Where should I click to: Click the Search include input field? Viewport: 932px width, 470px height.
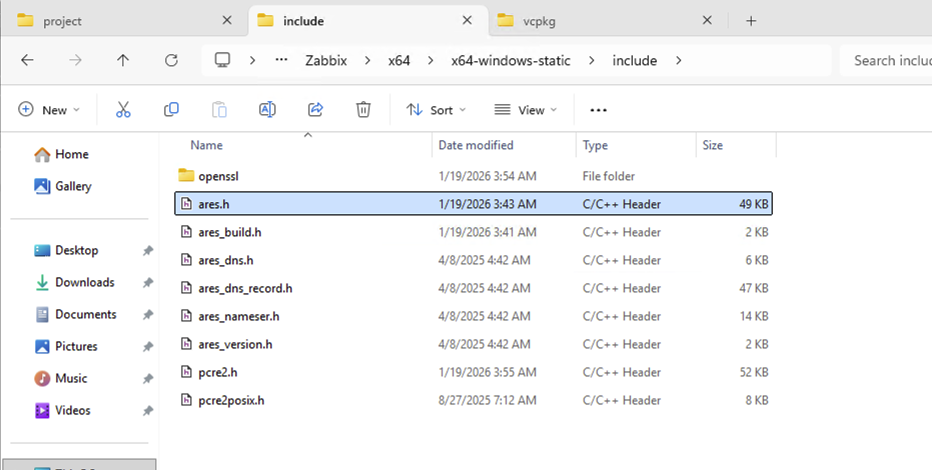(x=888, y=60)
